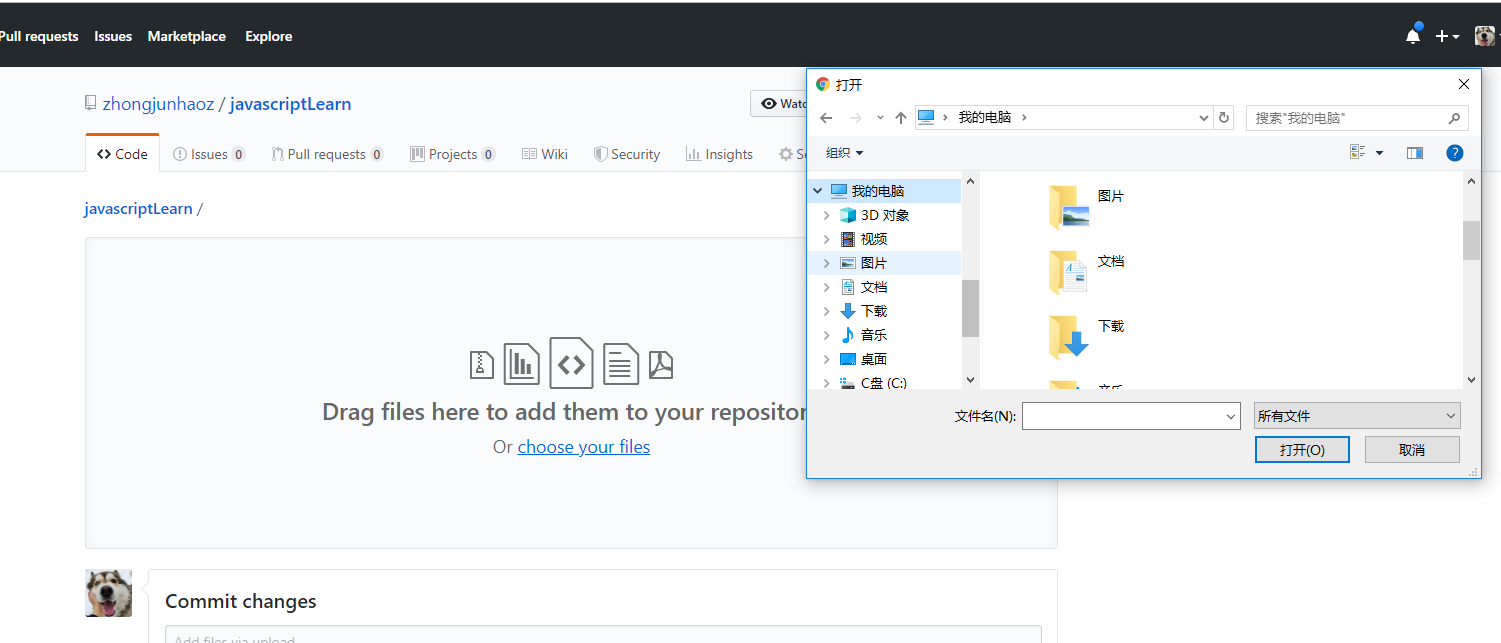The width and height of the screenshot is (1501, 643).
Task: Switch to the Code repository tab
Action: click(x=122, y=154)
